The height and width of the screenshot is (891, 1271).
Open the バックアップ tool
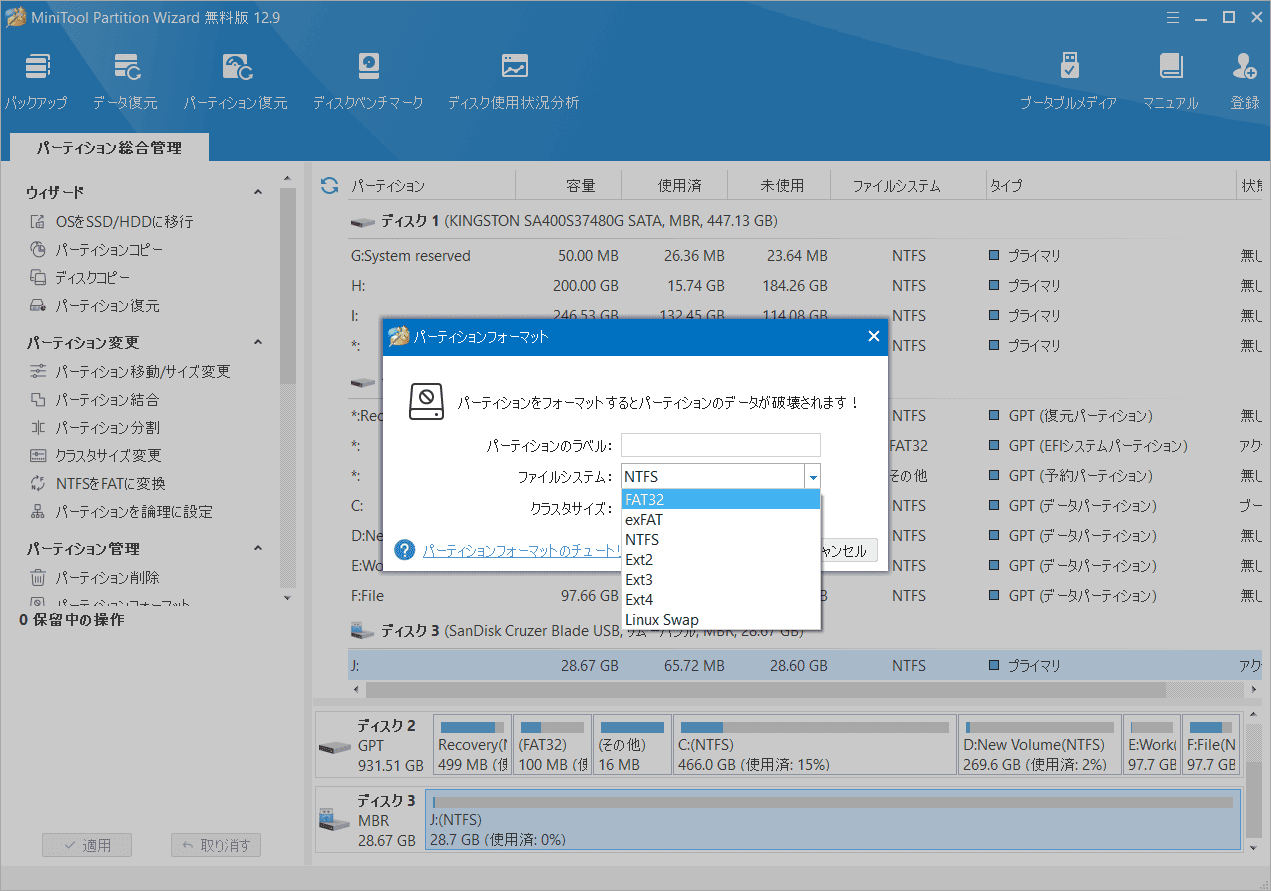(36, 82)
